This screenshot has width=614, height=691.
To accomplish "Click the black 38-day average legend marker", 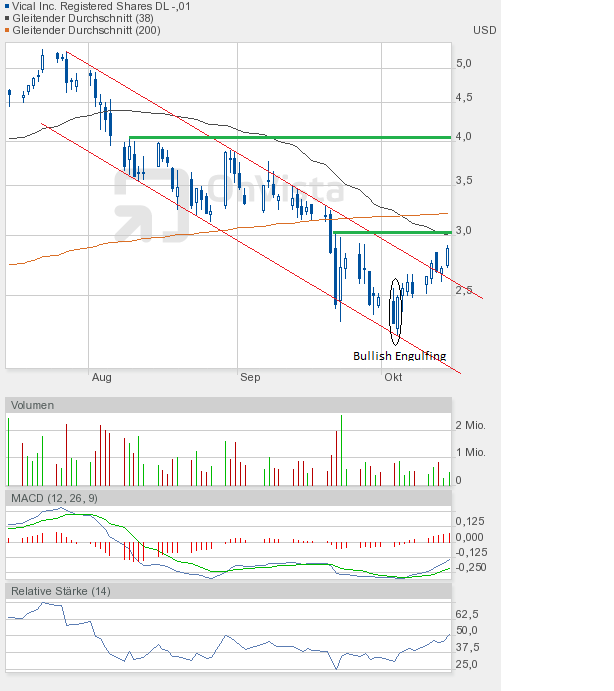I will coord(9,18).
